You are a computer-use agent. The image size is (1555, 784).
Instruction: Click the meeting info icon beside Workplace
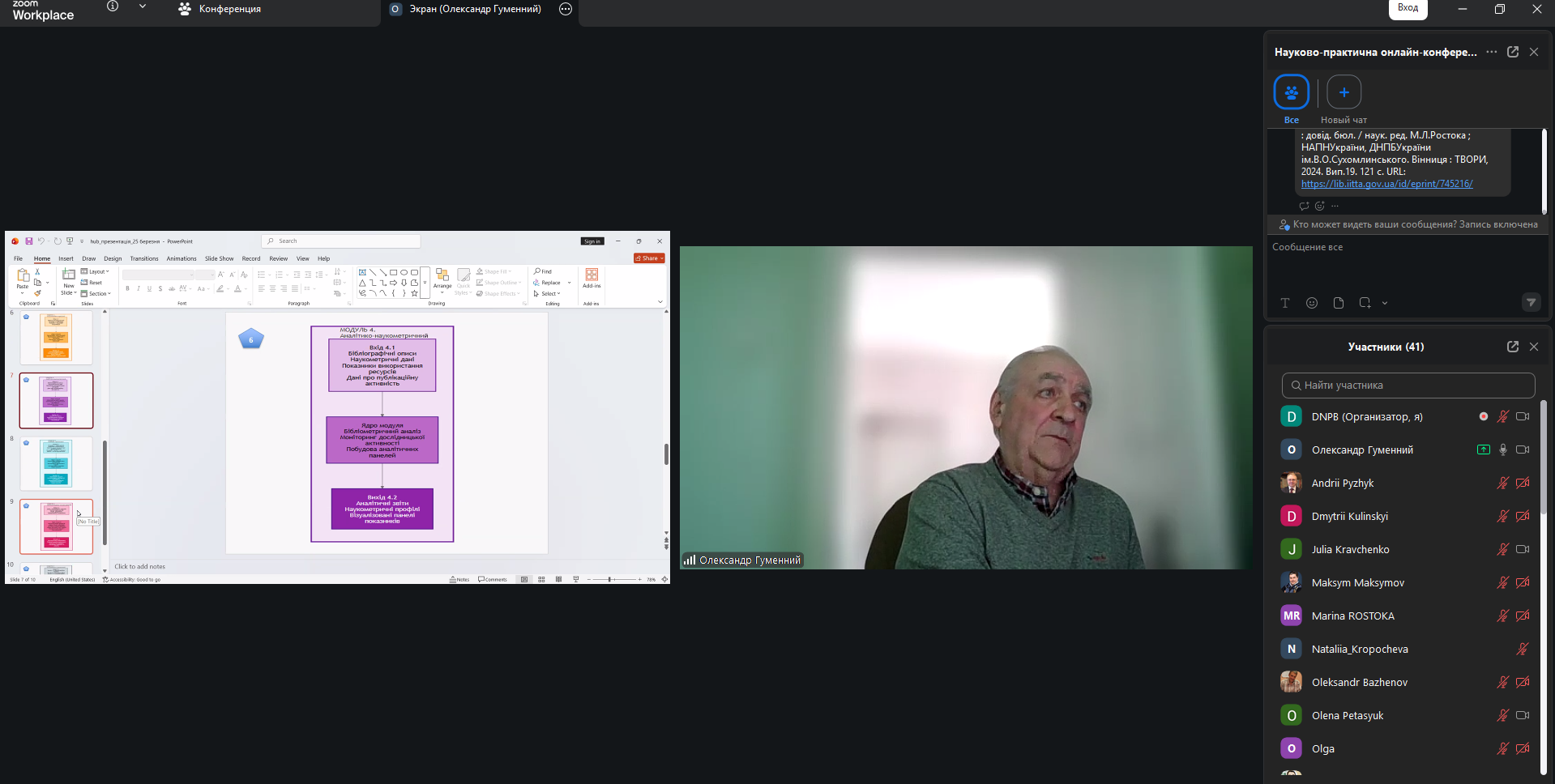click(113, 6)
